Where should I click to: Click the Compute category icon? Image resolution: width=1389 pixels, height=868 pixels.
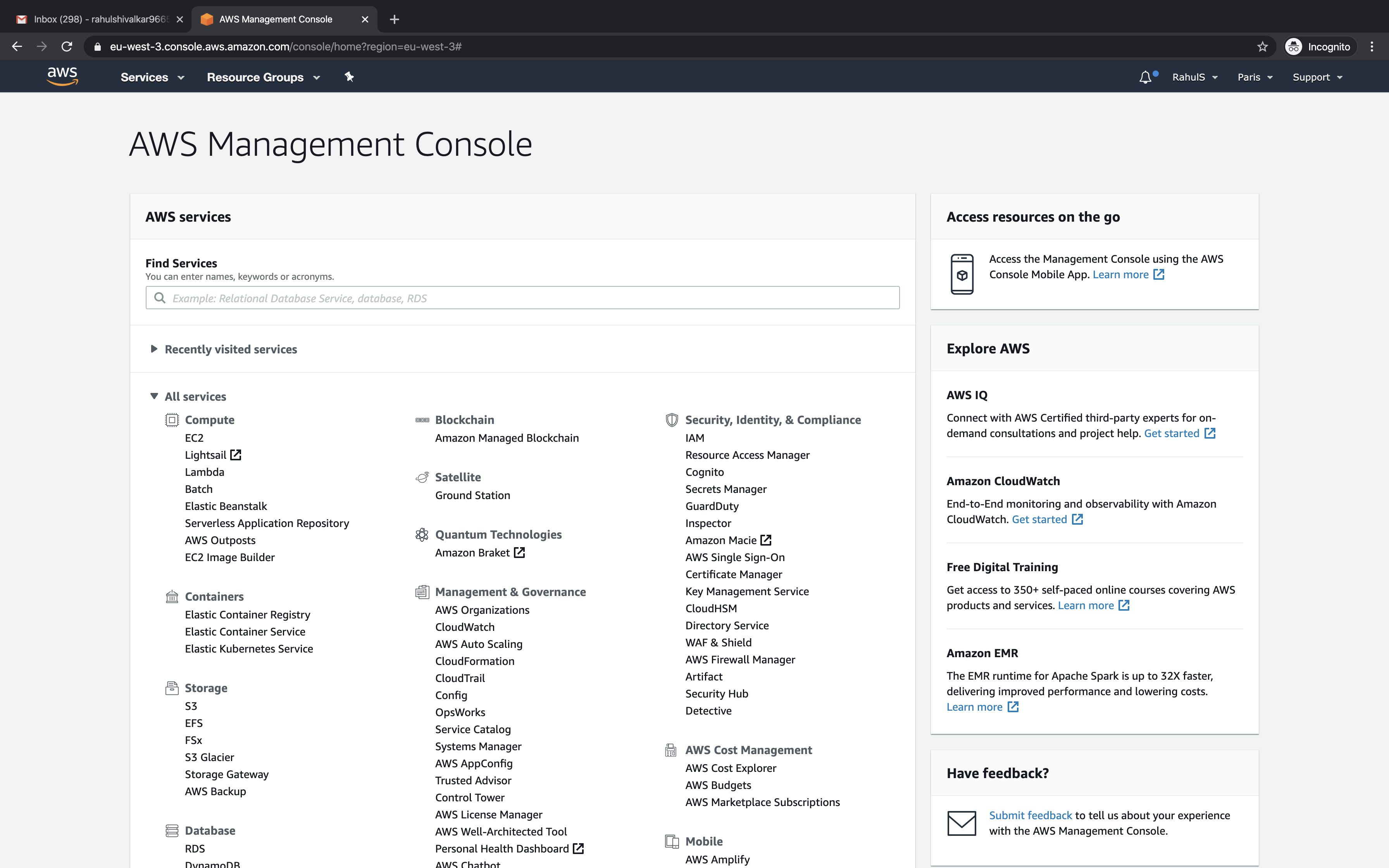click(172, 420)
